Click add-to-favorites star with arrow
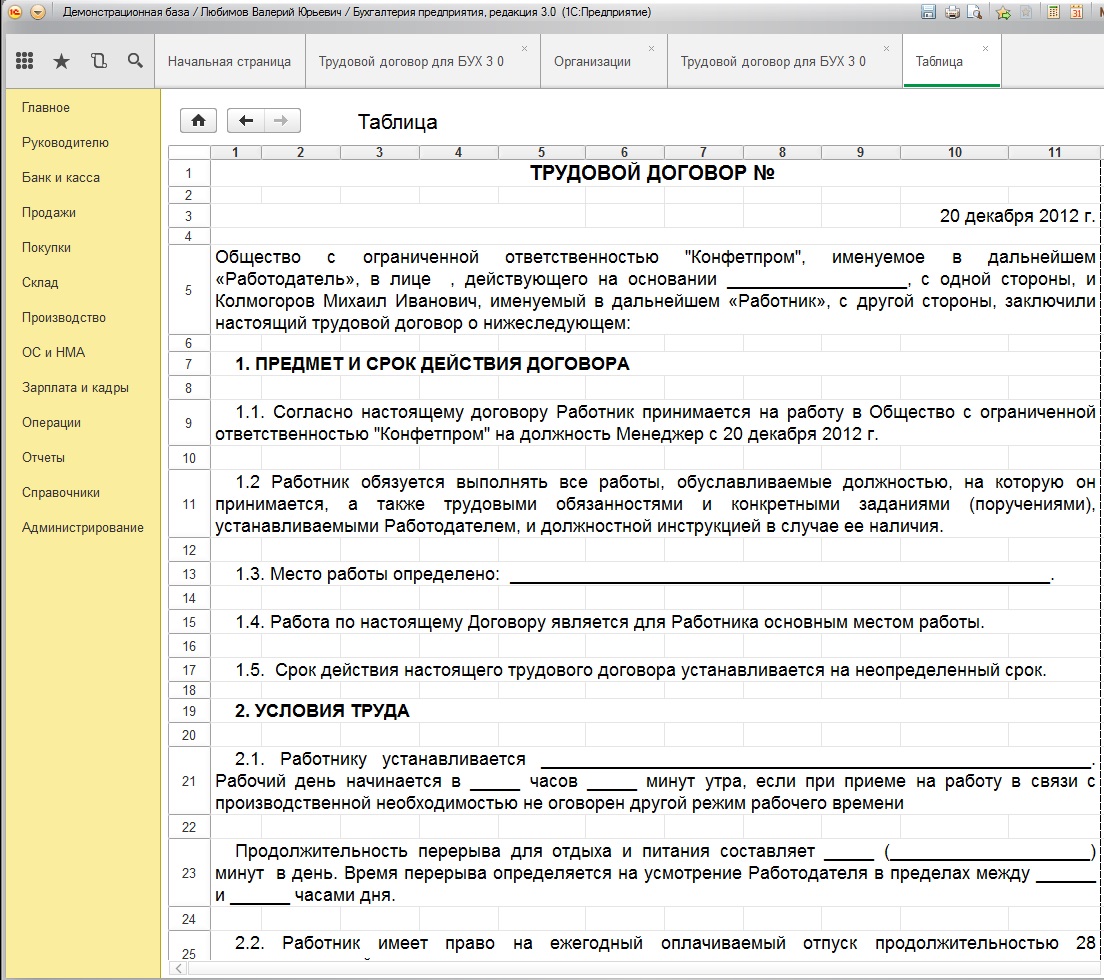This screenshot has width=1104, height=980. (x=1003, y=12)
